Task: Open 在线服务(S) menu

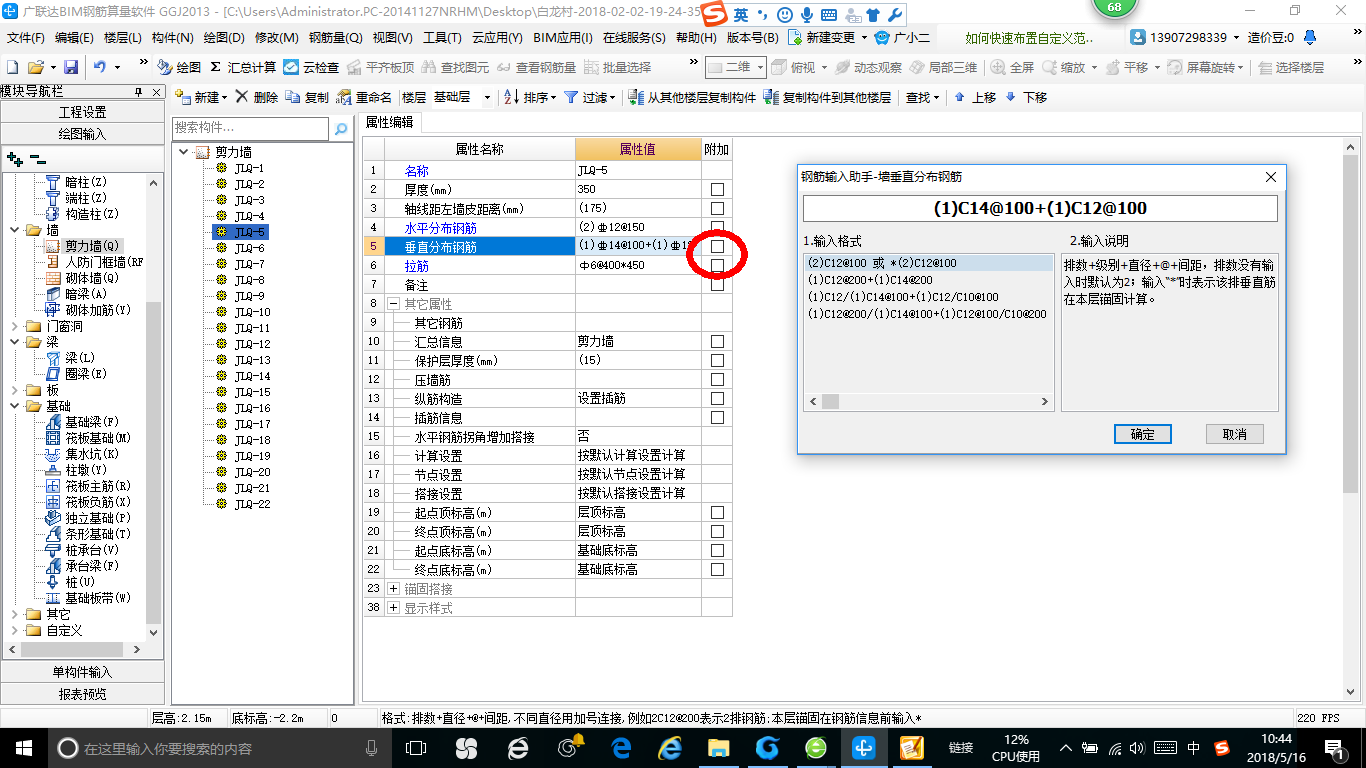Action: click(634, 37)
